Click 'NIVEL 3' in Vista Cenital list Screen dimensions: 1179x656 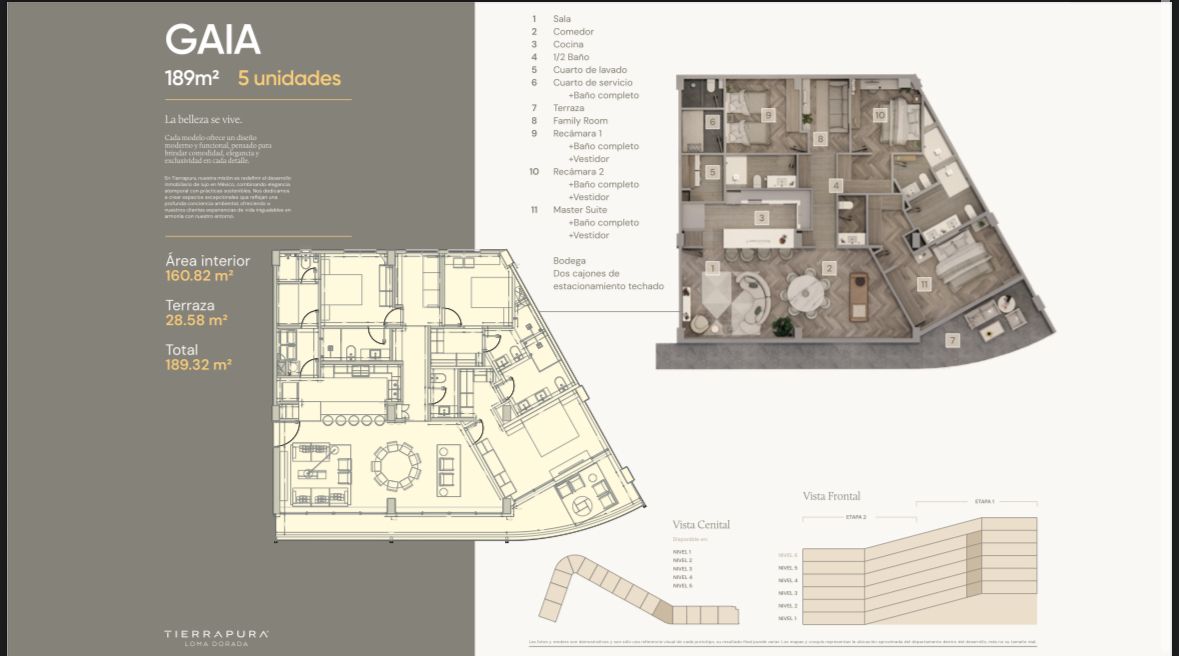pos(682,569)
